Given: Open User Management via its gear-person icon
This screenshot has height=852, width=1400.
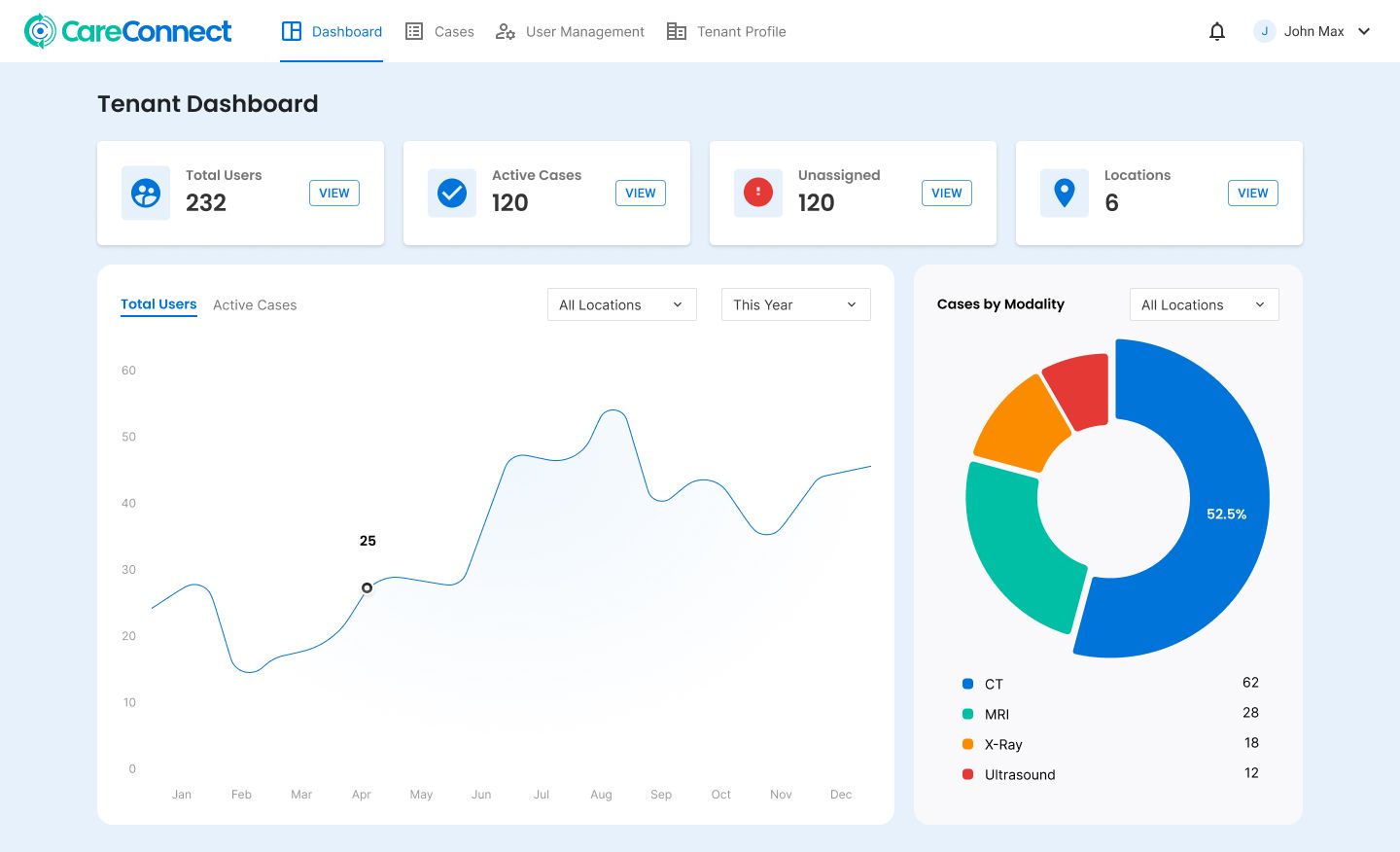Looking at the screenshot, I should [x=506, y=31].
